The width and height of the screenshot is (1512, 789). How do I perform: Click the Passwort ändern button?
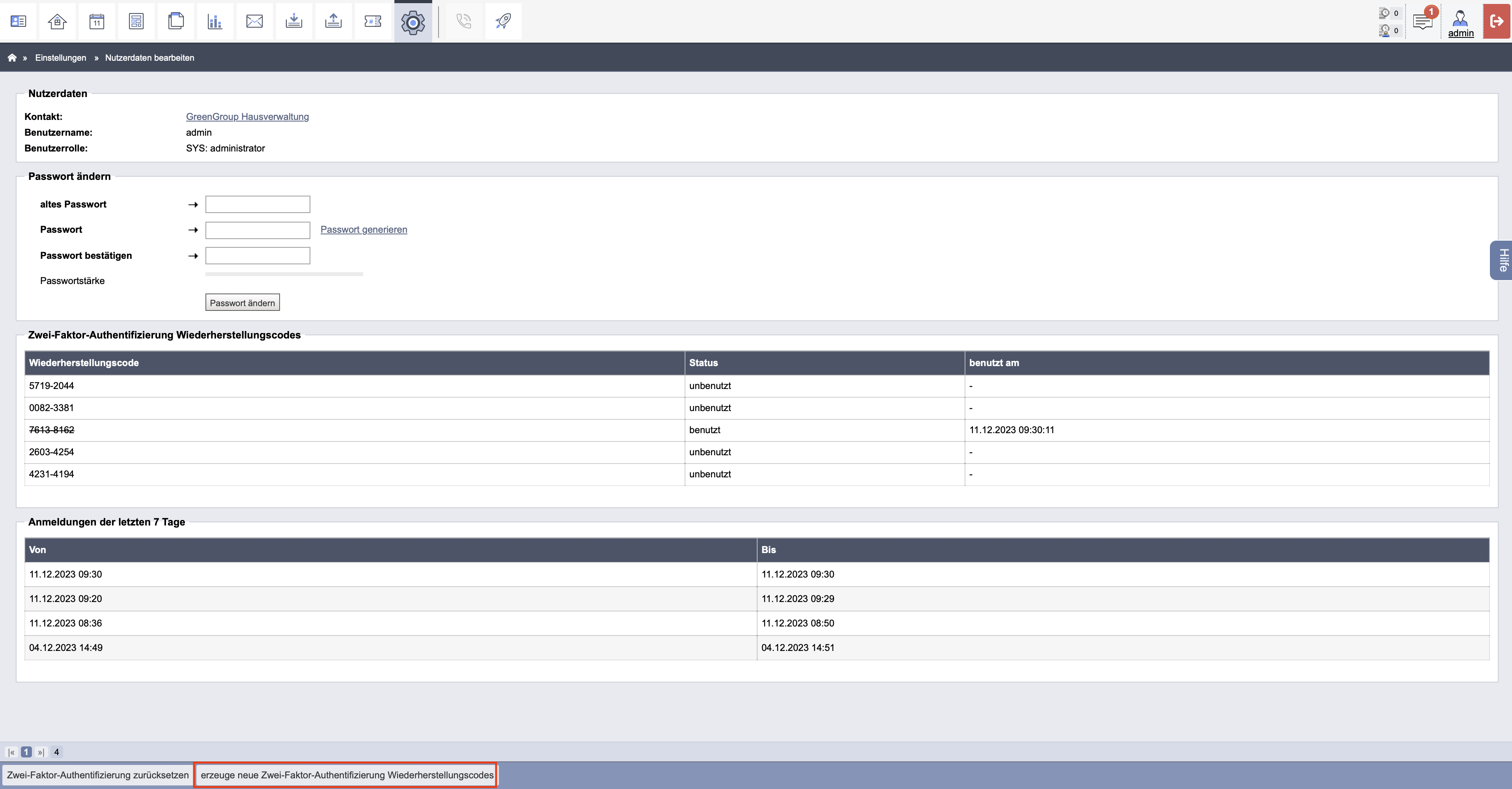(x=243, y=302)
